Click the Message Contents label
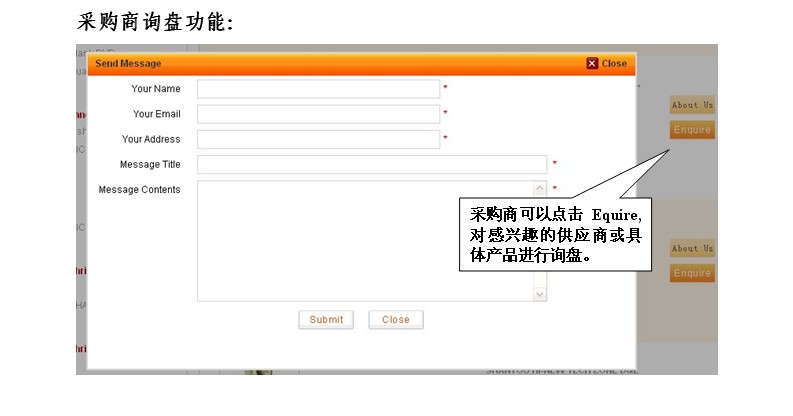 point(139,190)
